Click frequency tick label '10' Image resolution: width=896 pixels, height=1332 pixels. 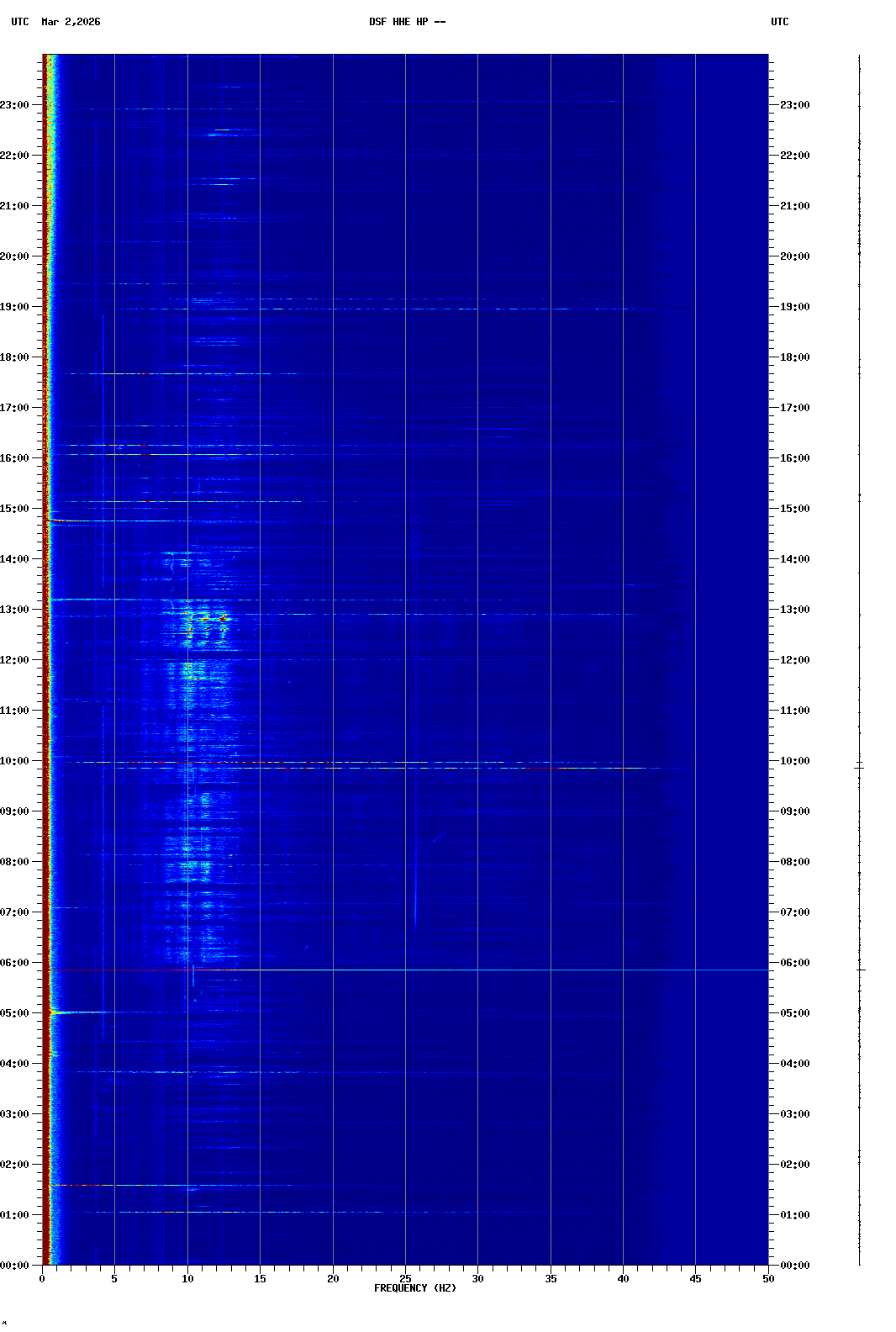[x=187, y=1279]
